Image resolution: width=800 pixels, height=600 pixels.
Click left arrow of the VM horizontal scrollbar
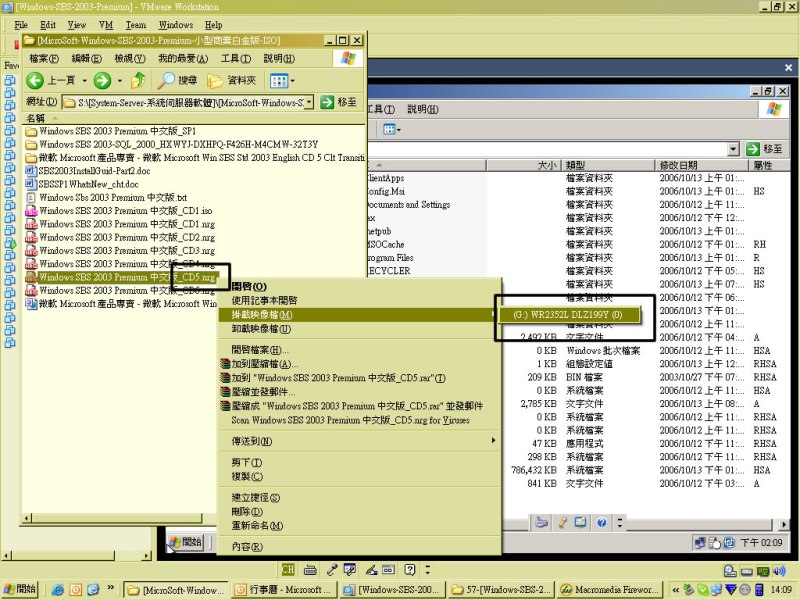click(x=6, y=556)
